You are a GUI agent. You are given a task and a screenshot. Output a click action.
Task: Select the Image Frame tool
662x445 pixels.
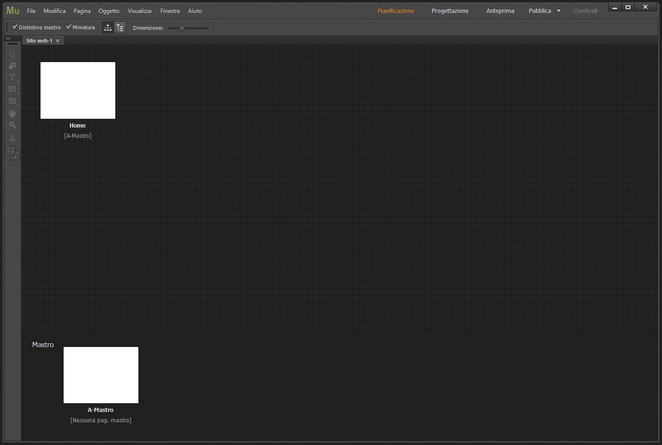[12, 101]
